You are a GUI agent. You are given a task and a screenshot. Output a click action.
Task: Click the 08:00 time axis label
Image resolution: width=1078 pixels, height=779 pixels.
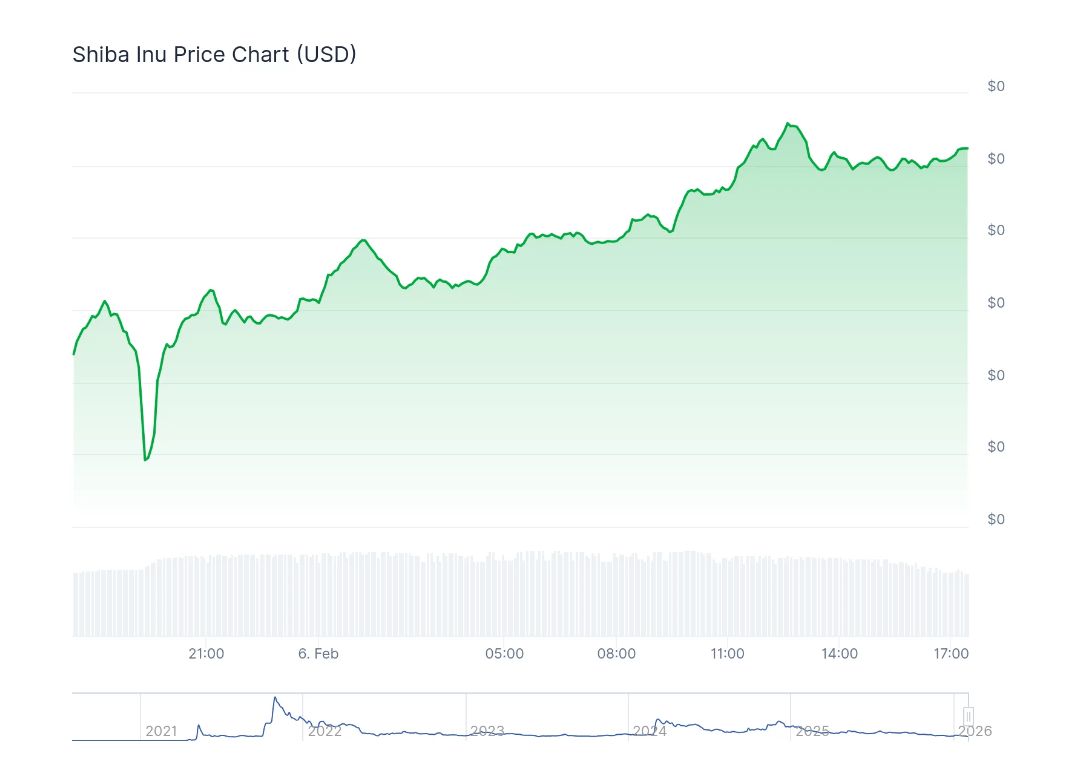pyautogui.click(x=616, y=654)
